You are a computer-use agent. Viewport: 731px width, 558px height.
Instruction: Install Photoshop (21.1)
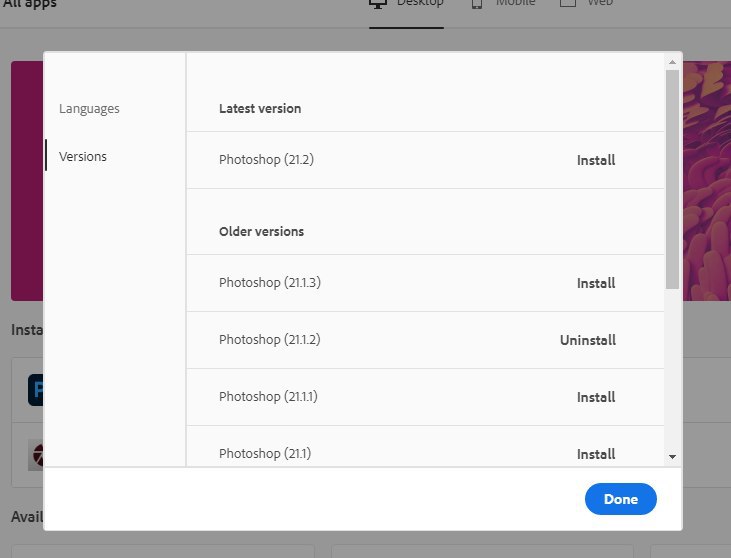tap(596, 454)
